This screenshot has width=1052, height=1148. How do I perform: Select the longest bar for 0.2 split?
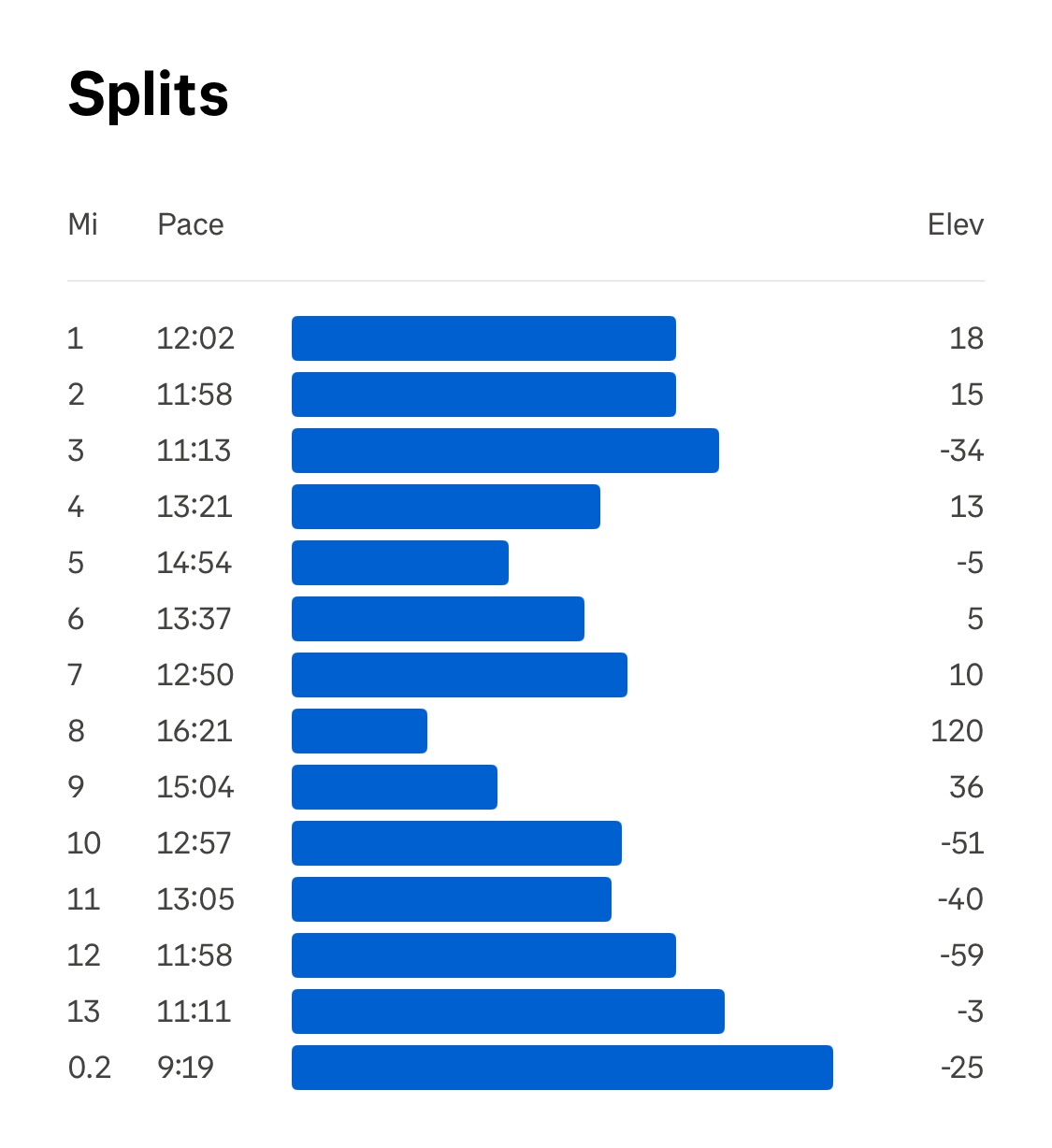(x=562, y=1068)
